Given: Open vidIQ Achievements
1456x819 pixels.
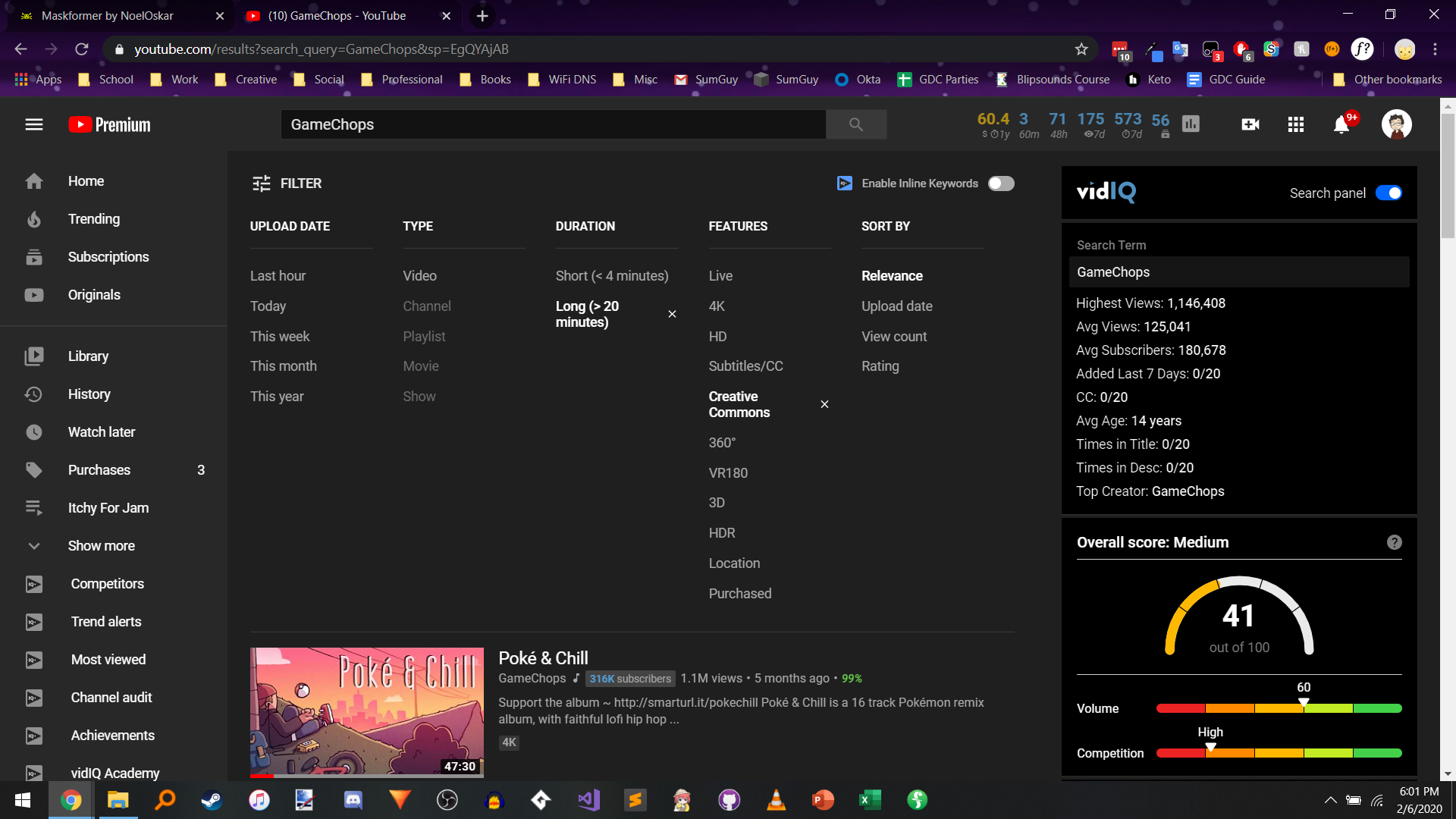Looking at the screenshot, I should pyautogui.click(x=114, y=736).
